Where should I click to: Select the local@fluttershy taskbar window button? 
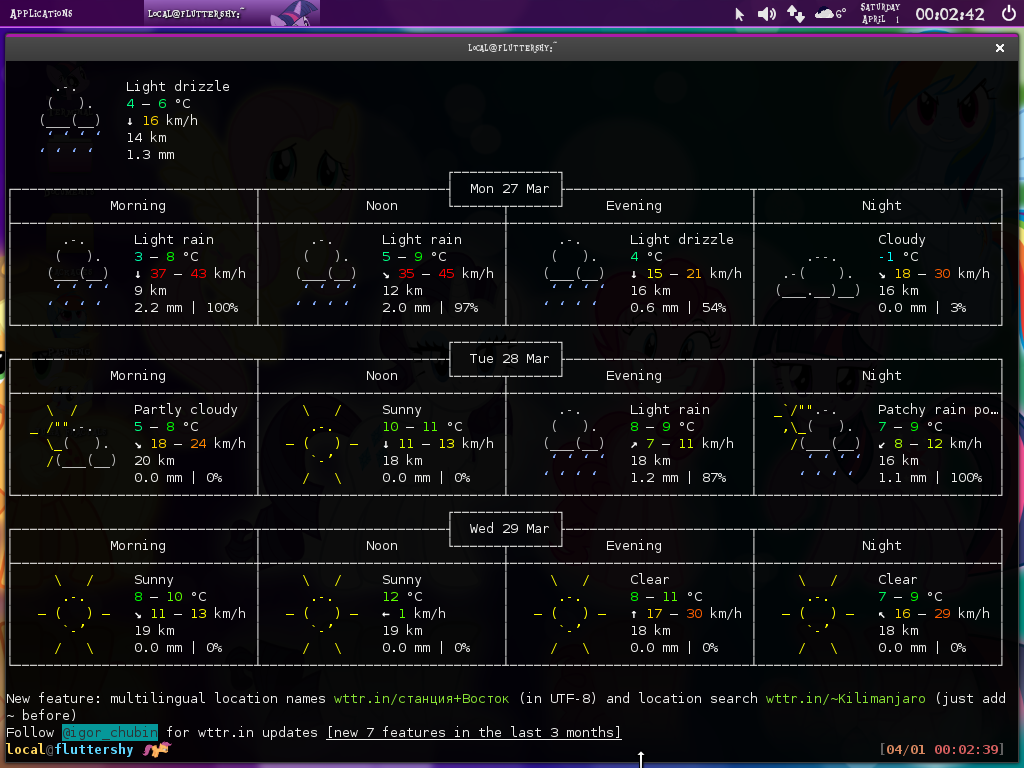tap(198, 14)
